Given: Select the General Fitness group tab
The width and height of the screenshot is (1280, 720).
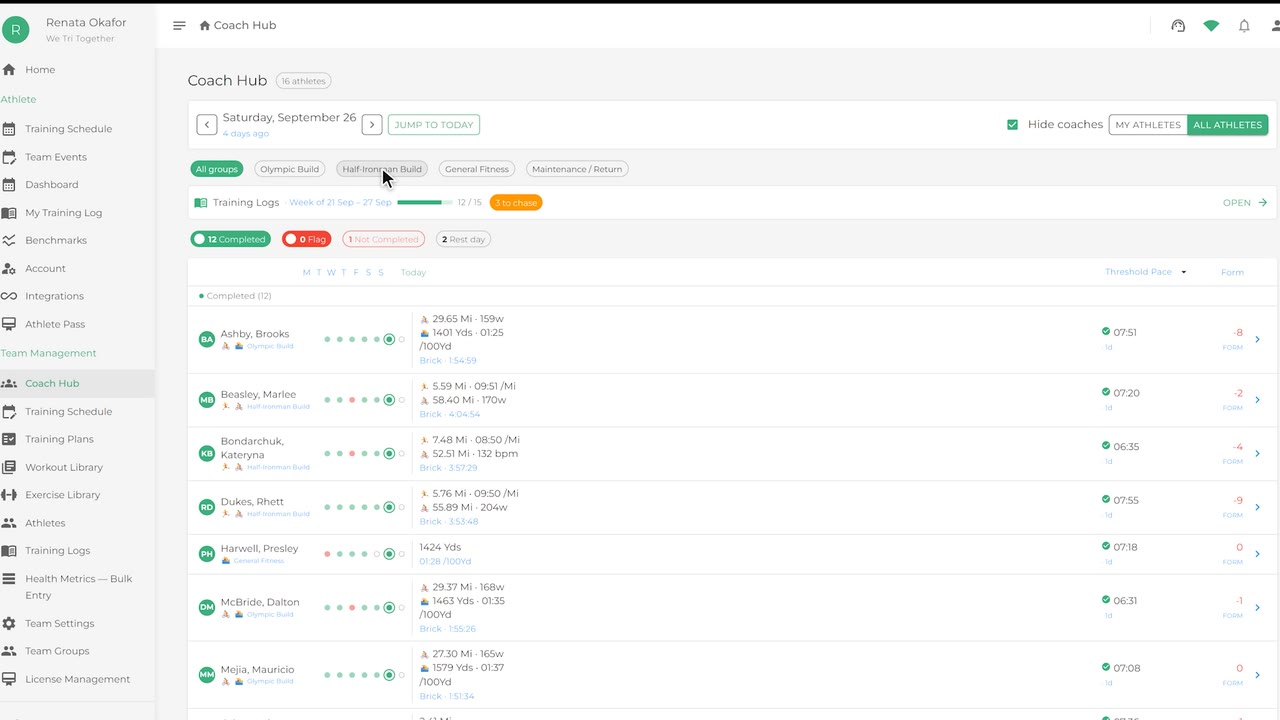Looking at the screenshot, I should click(x=477, y=169).
